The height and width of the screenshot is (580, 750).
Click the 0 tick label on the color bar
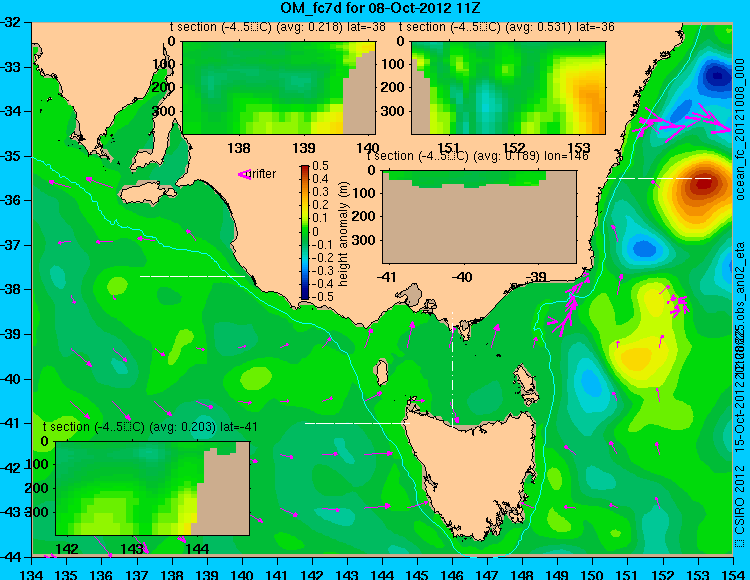click(316, 231)
